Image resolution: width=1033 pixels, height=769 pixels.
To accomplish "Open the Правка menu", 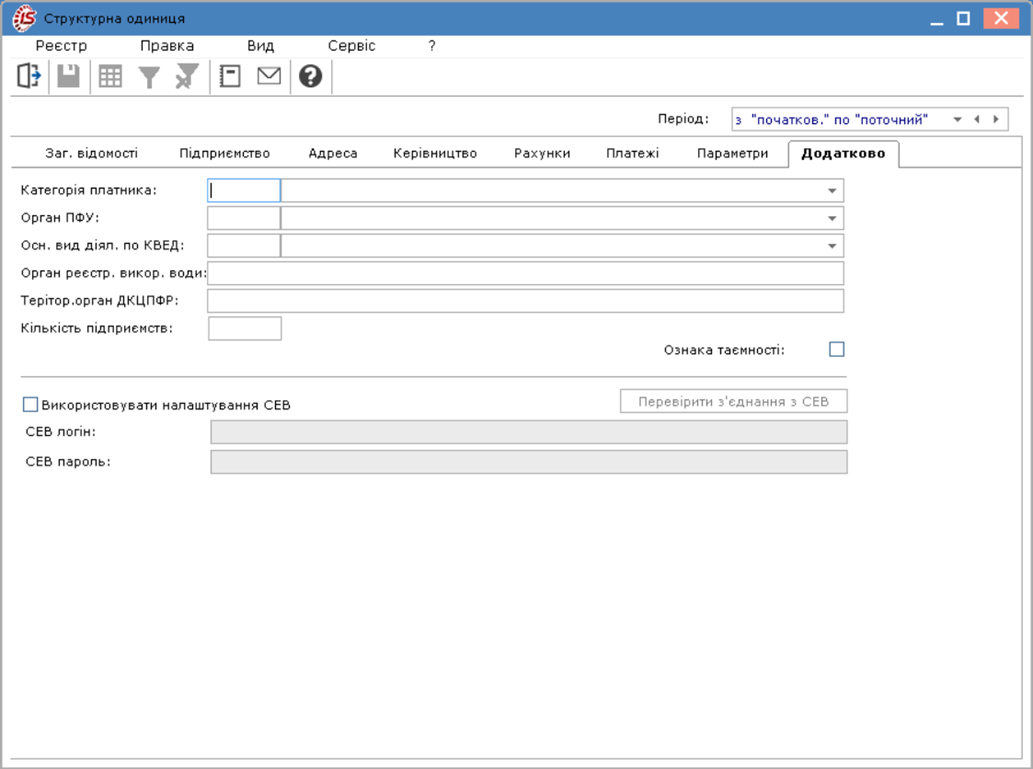I will pyautogui.click(x=167, y=45).
